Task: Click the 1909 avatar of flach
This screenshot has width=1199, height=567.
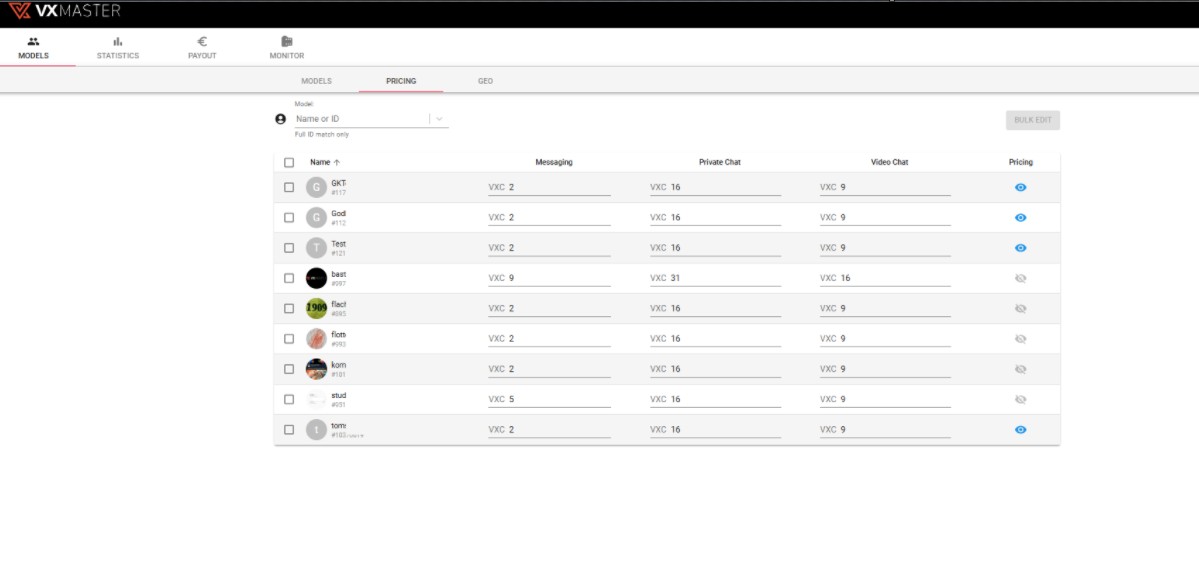Action: pos(316,309)
